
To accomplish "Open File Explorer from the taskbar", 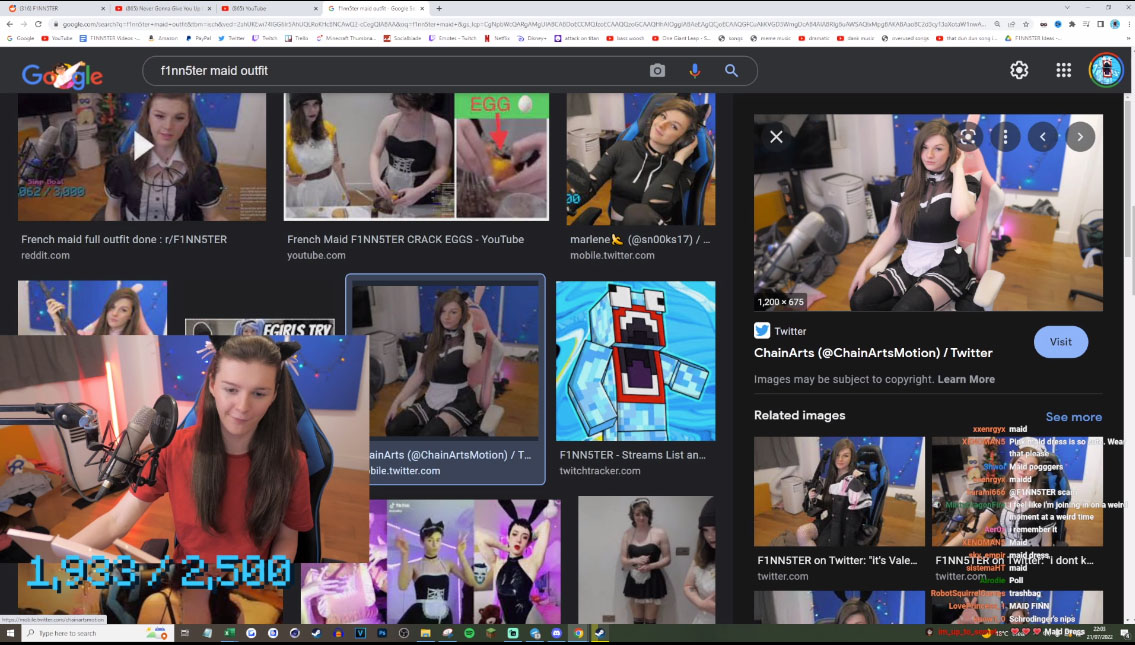I will point(426,633).
